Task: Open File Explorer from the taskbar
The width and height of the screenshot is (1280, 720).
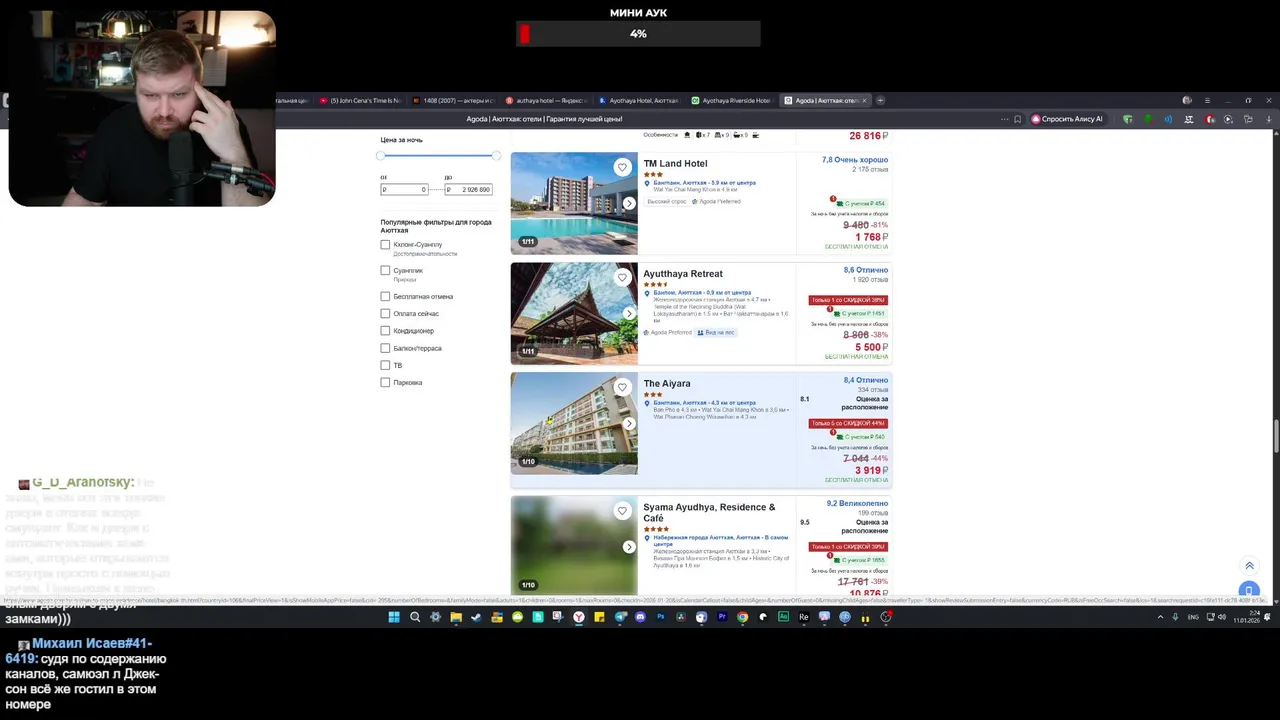Action: pyautogui.click(x=456, y=617)
